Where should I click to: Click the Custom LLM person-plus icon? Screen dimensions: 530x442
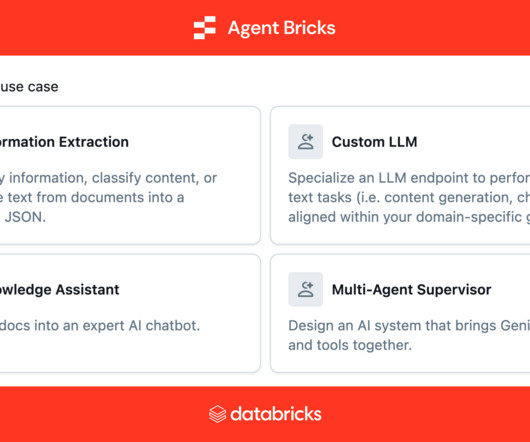pyautogui.click(x=306, y=142)
